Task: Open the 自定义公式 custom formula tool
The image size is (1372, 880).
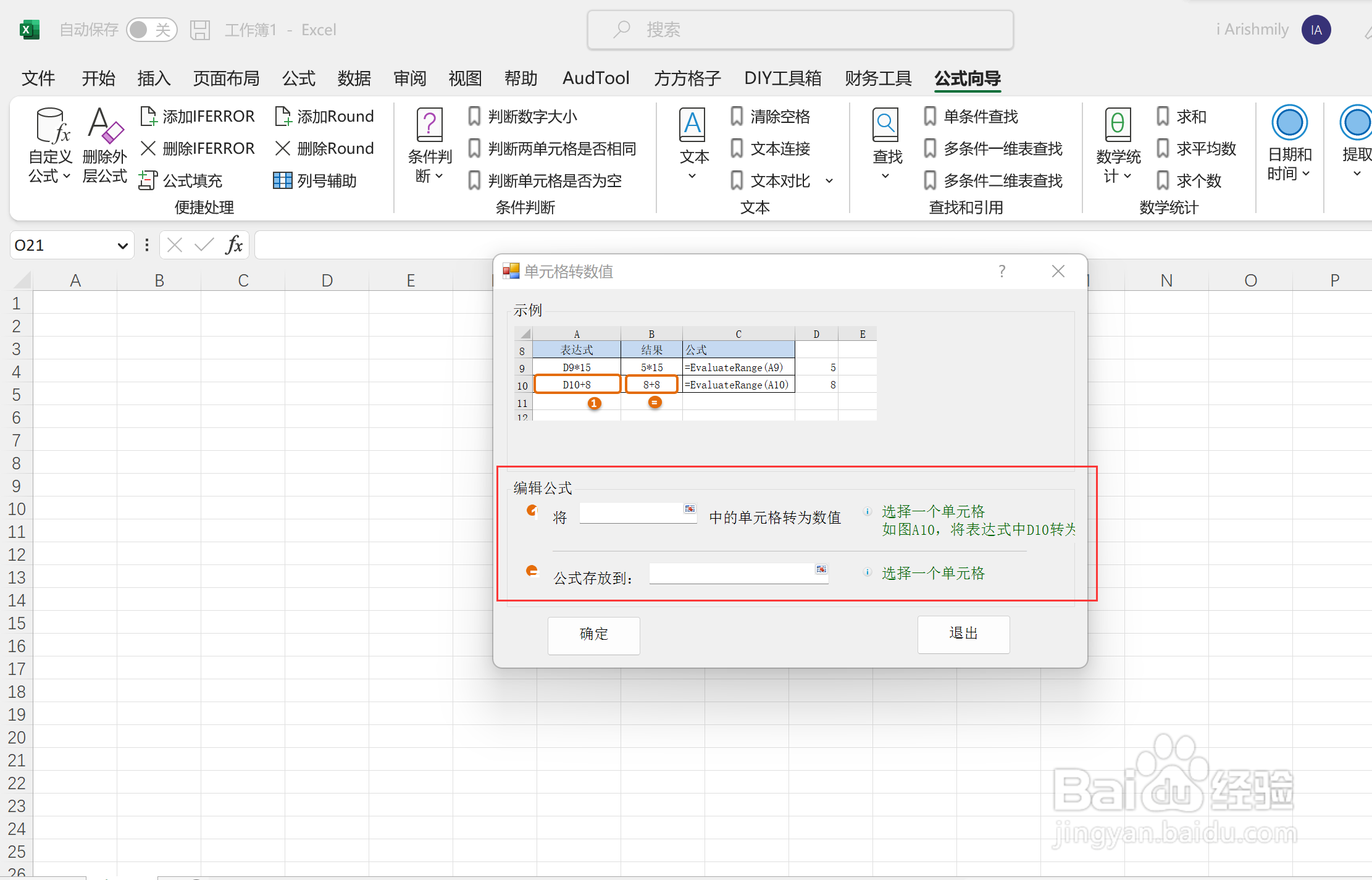Action: click(x=50, y=146)
